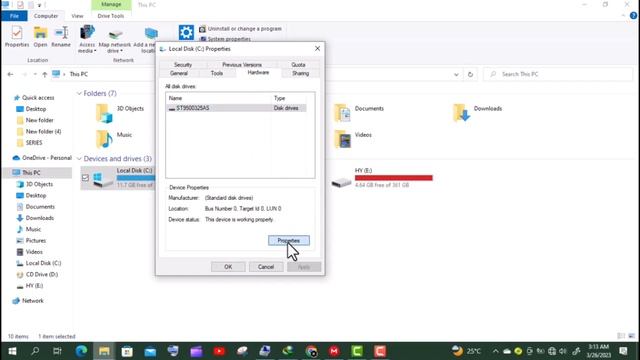Screen dimensions: 640x360
Task: Collapse the Folders (7) group
Action: (79, 93)
